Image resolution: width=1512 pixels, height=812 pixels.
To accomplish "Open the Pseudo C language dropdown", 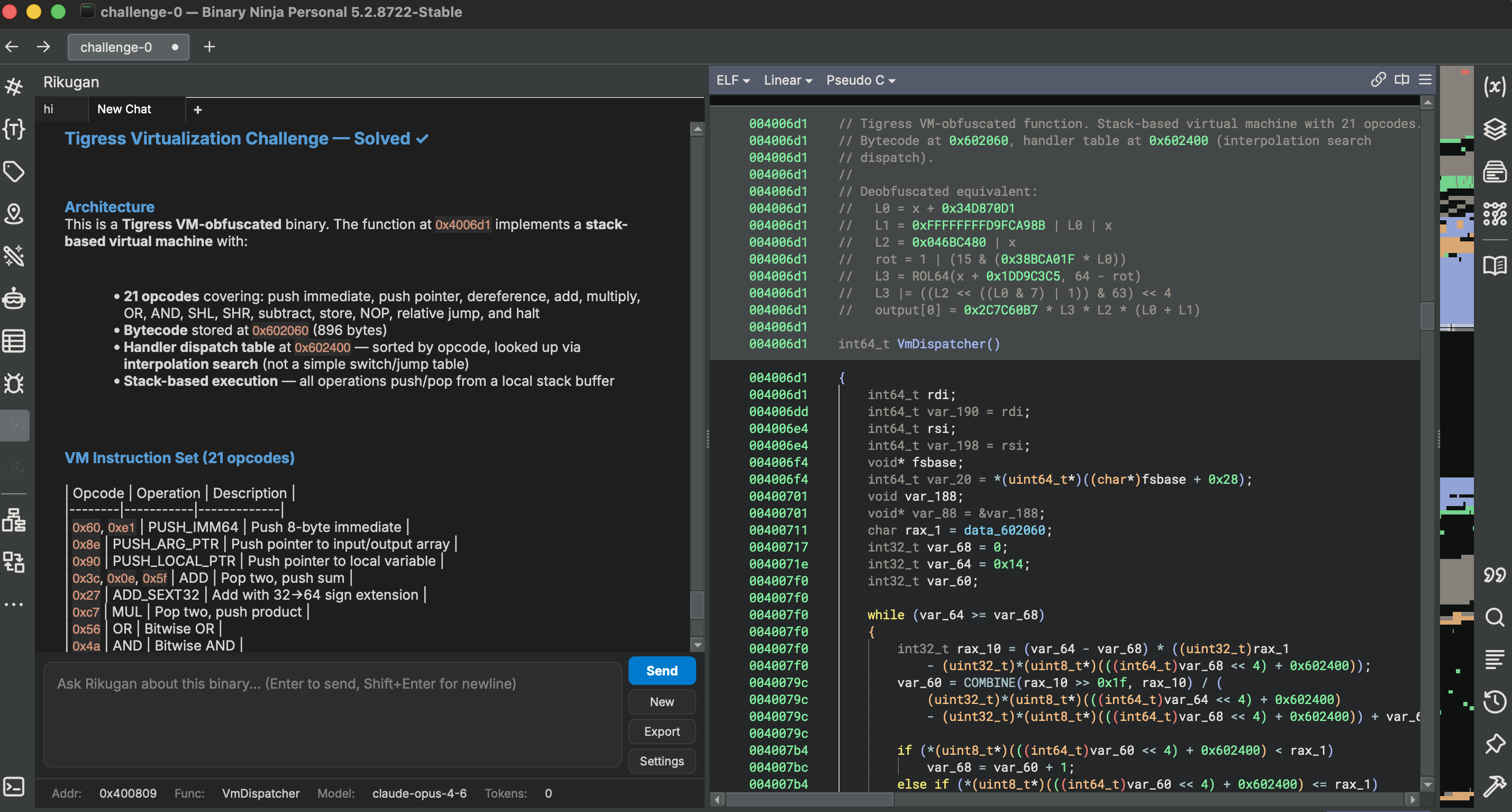I will pyautogui.click(x=860, y=80).
